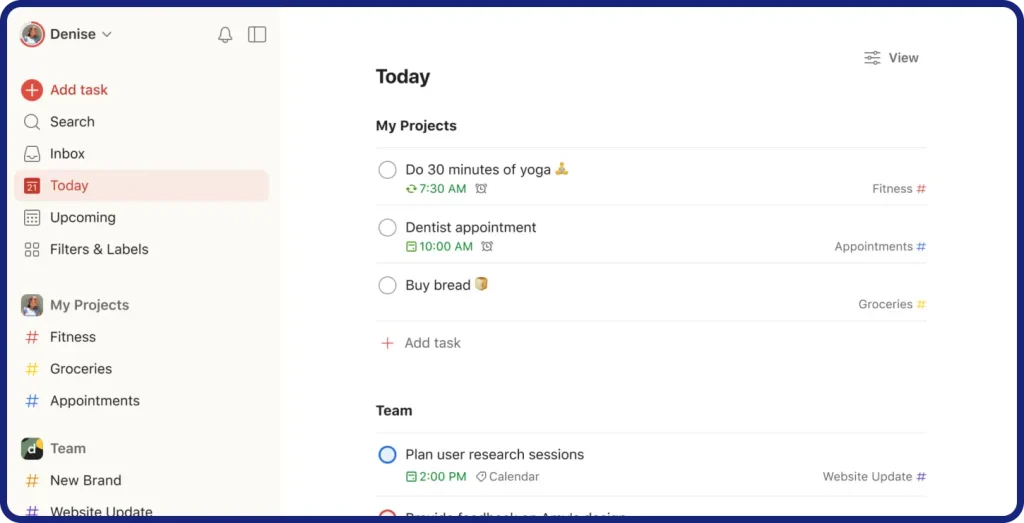The height and width of the screenshot is (523, 1024).
Task: Open the View options menu
Action: point(891,58)
